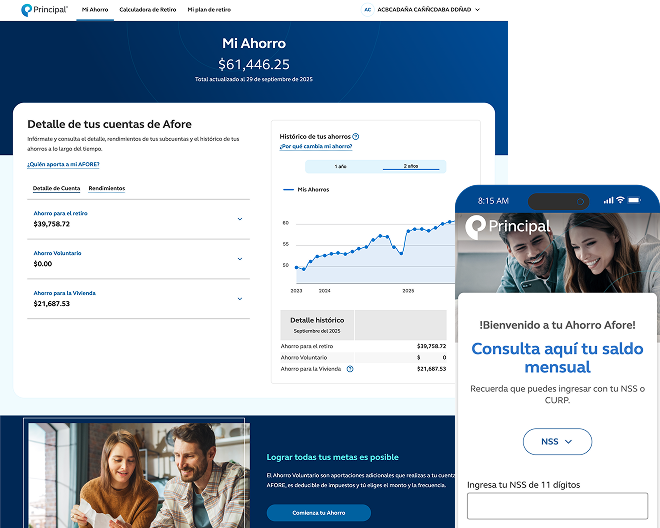
Task: Select the 1 año chart range
Action: pyautogui.click(x=341, y=166)
